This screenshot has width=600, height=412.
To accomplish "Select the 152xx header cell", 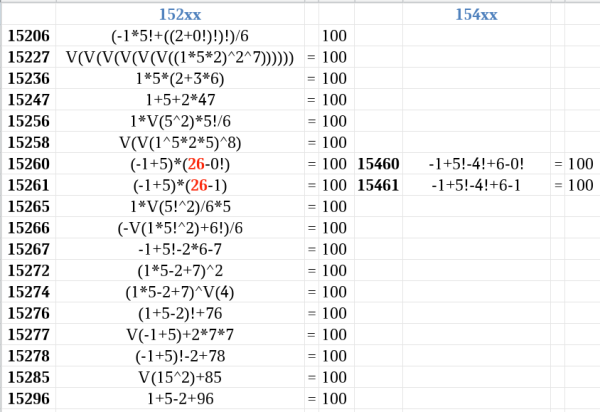I will 180,15.
